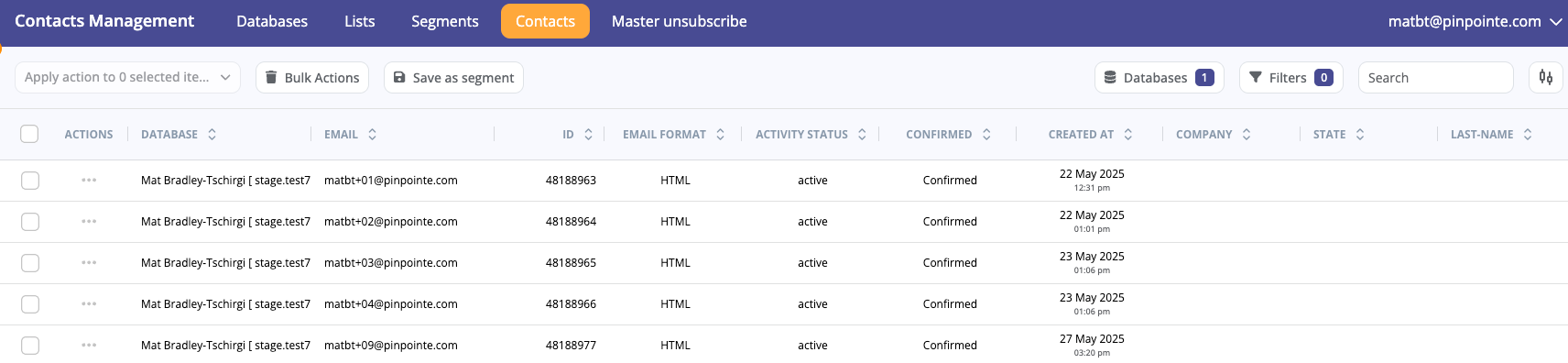The height and width of the screenshot is (363, 1568).
Task: Sort by Confirmed column arrows
Action: (x=986, y=135)
